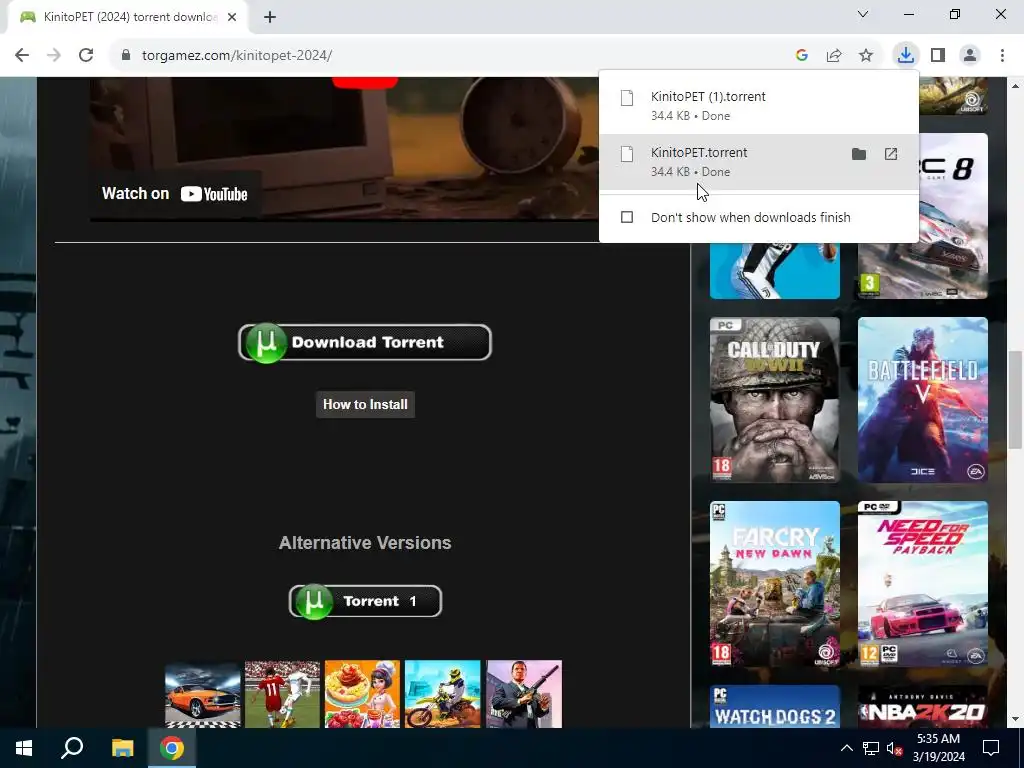The height and width of the screenshot is (768, 1024).
Task: Click the Download Torrent button
Action: pyautogui.click(x=365, y=342)
